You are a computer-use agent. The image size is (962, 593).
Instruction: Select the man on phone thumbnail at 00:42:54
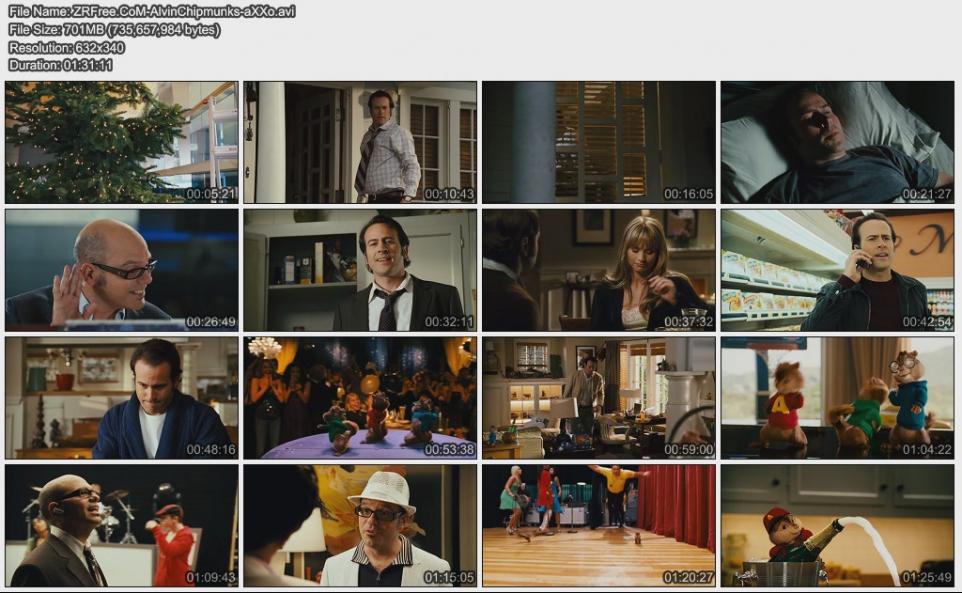(x=837, y=270)
